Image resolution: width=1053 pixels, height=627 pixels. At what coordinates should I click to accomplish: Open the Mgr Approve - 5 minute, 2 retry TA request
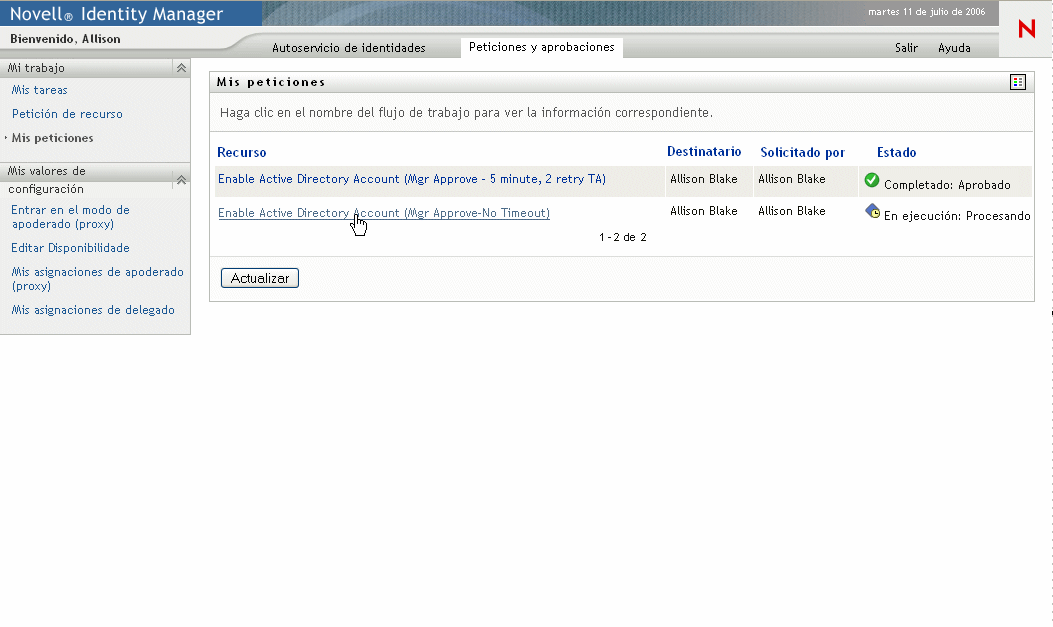[412, 179]
